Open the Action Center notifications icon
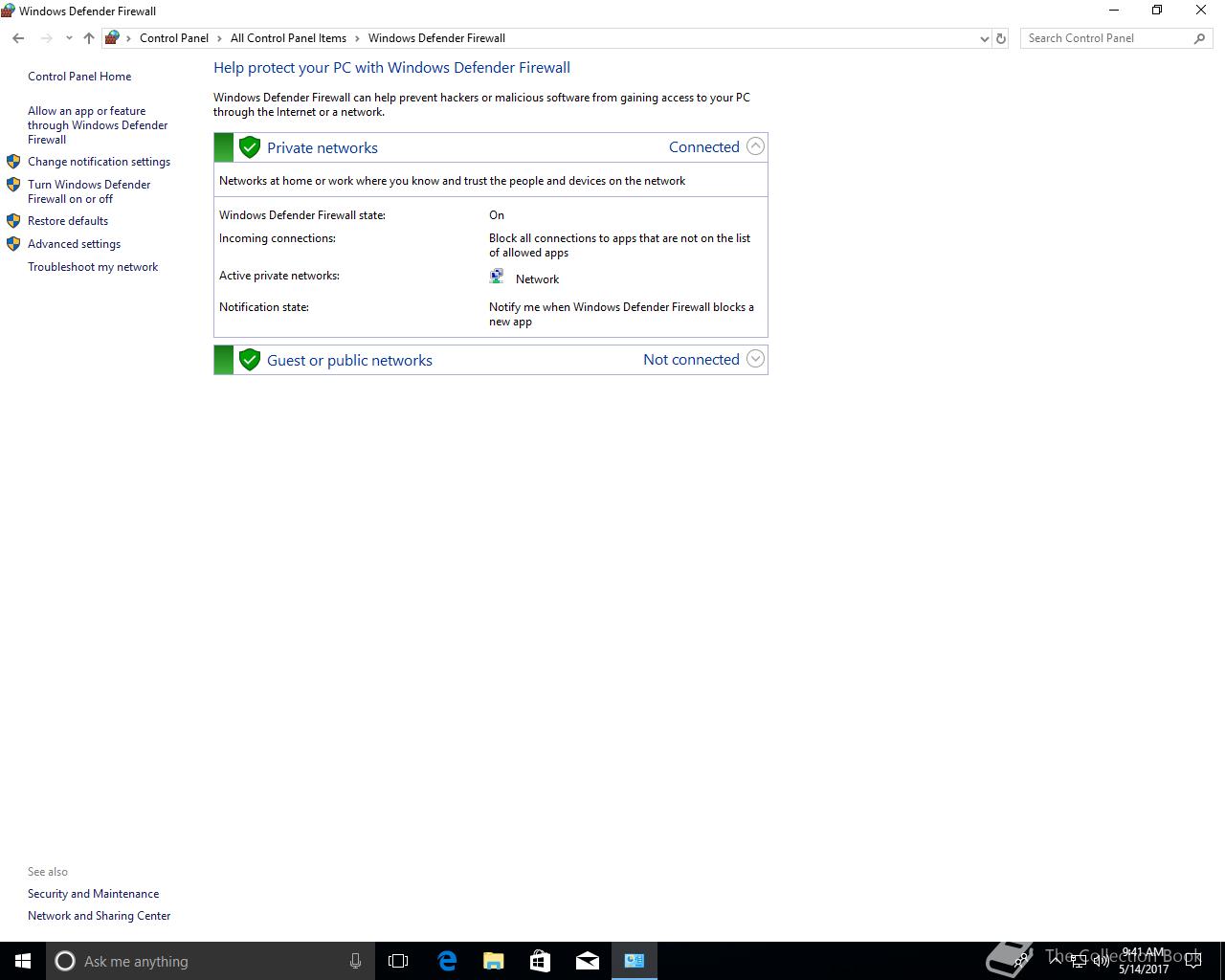The image size is (1225, 980). 1193,961
